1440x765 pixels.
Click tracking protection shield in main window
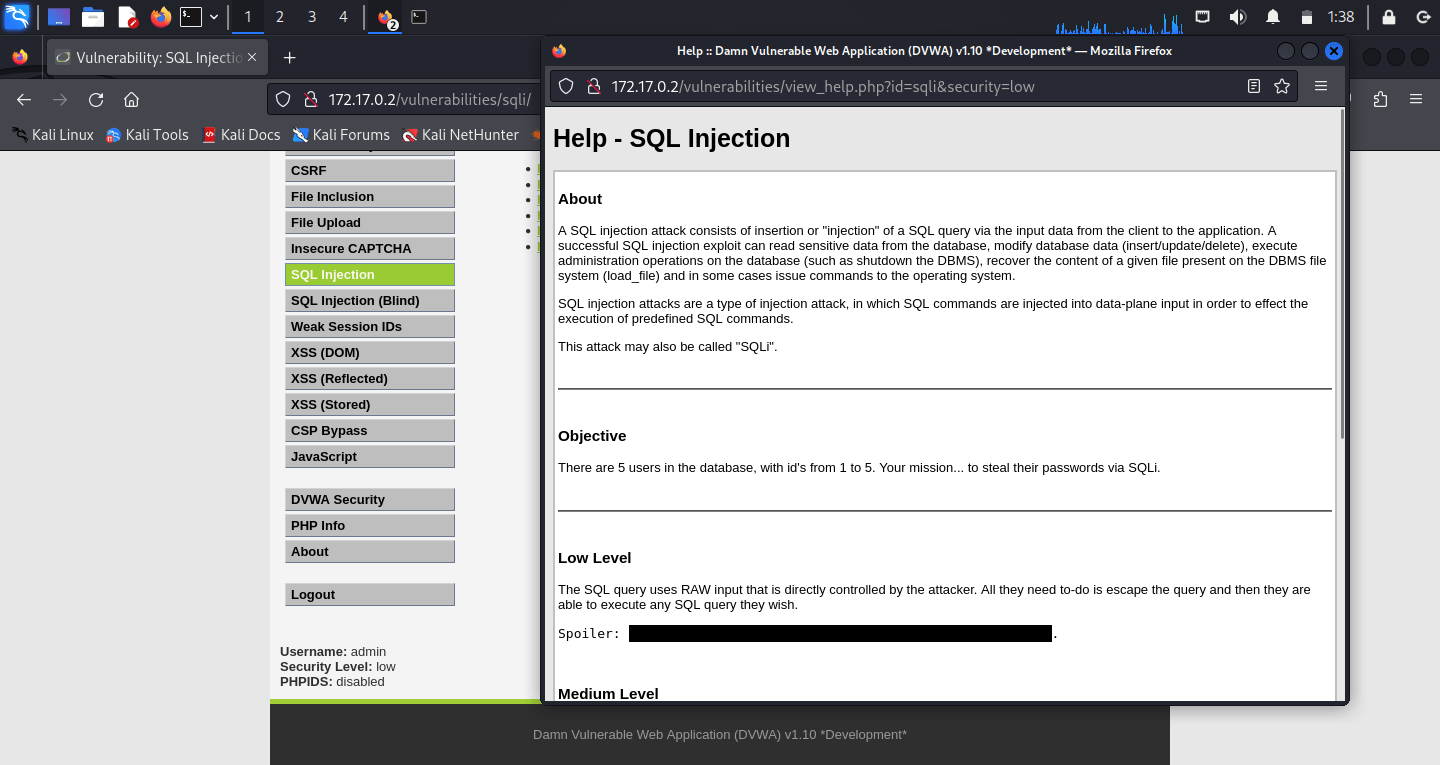click(283, 99)
